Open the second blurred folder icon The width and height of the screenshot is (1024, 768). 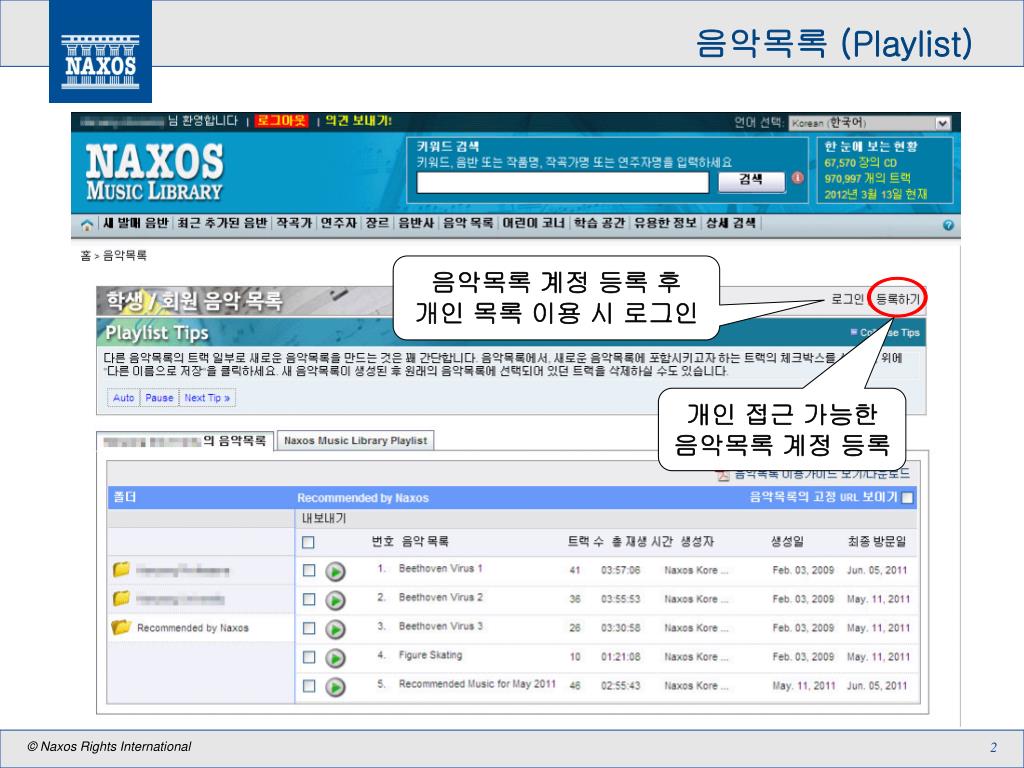point(121,598)
